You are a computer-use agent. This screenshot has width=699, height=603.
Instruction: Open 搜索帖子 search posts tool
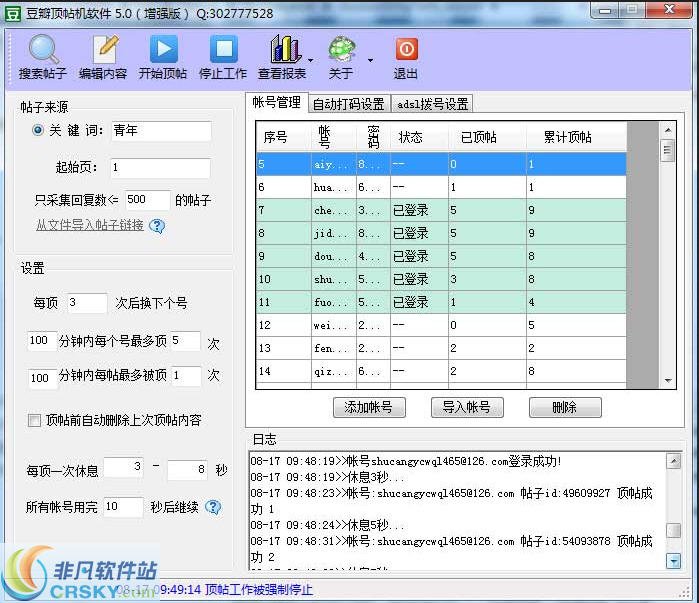coord(43,57)
